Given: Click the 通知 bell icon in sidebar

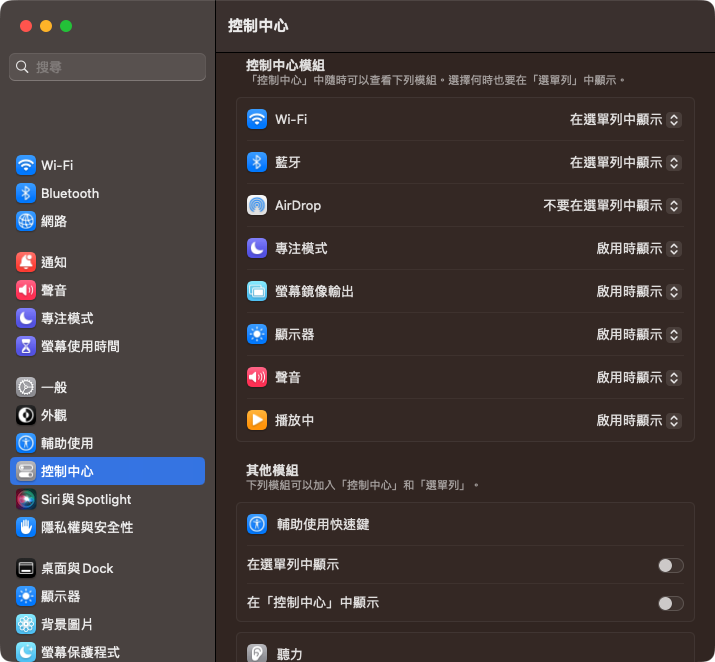Looking at the screenshot, I should [26, 262].
